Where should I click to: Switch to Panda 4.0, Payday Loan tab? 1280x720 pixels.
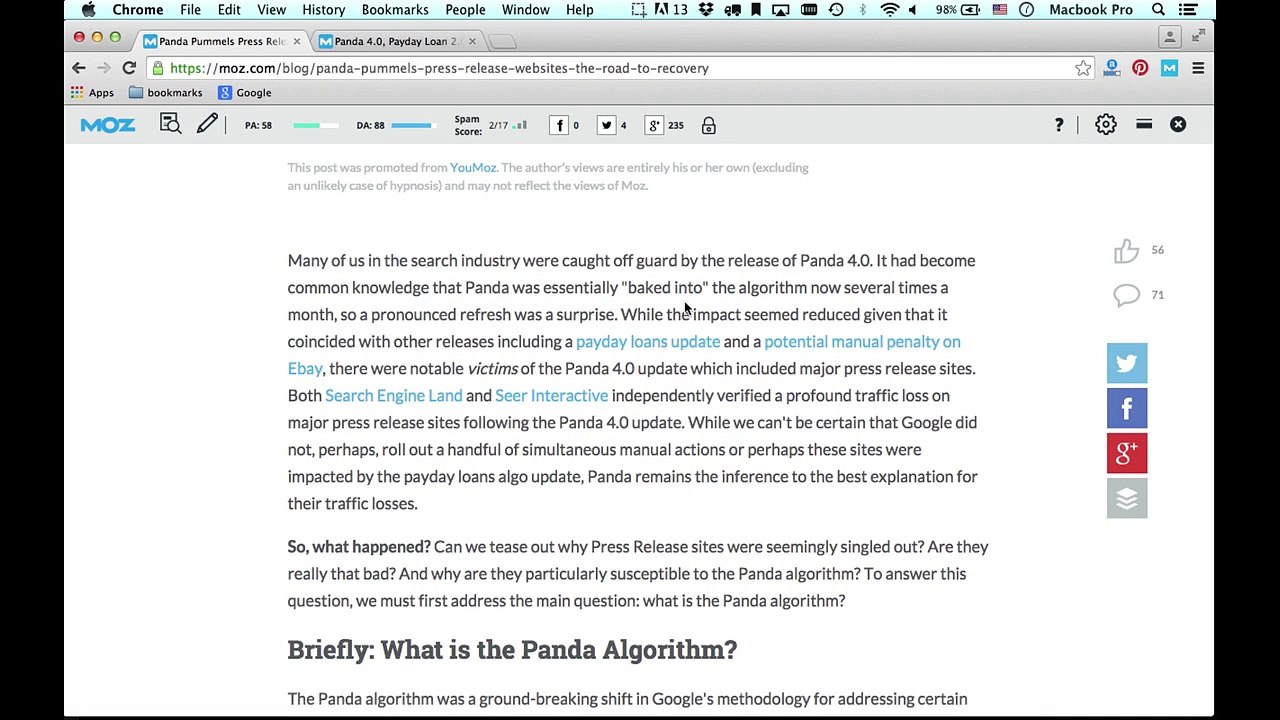pyautogui.click(x=395, y=41)
